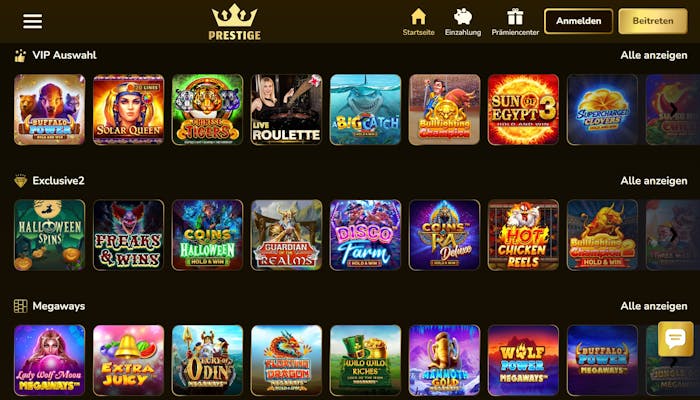Click the Prestige crown logo

tap(234, 21)
